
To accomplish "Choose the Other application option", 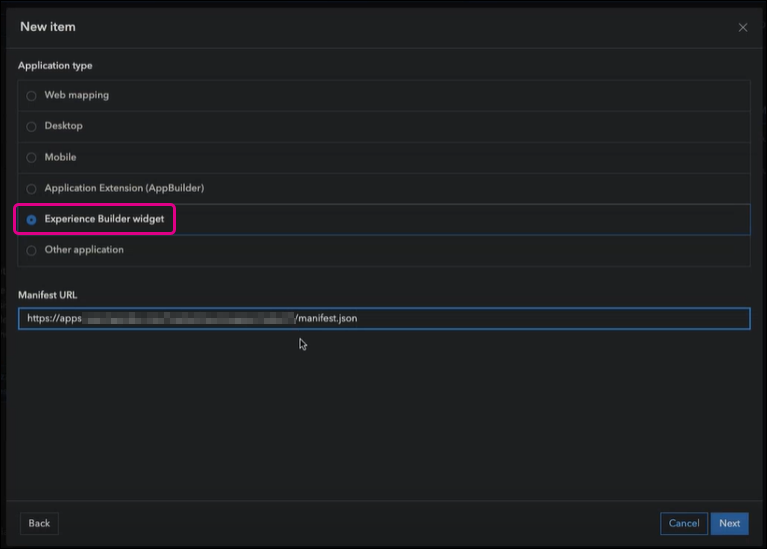I will pyautogui.click(x=384, y=250).
